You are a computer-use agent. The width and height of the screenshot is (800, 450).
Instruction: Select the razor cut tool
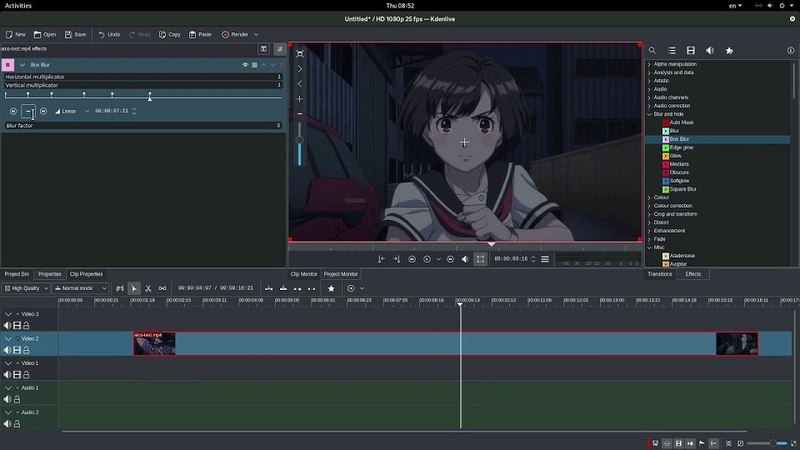[148, 288]
